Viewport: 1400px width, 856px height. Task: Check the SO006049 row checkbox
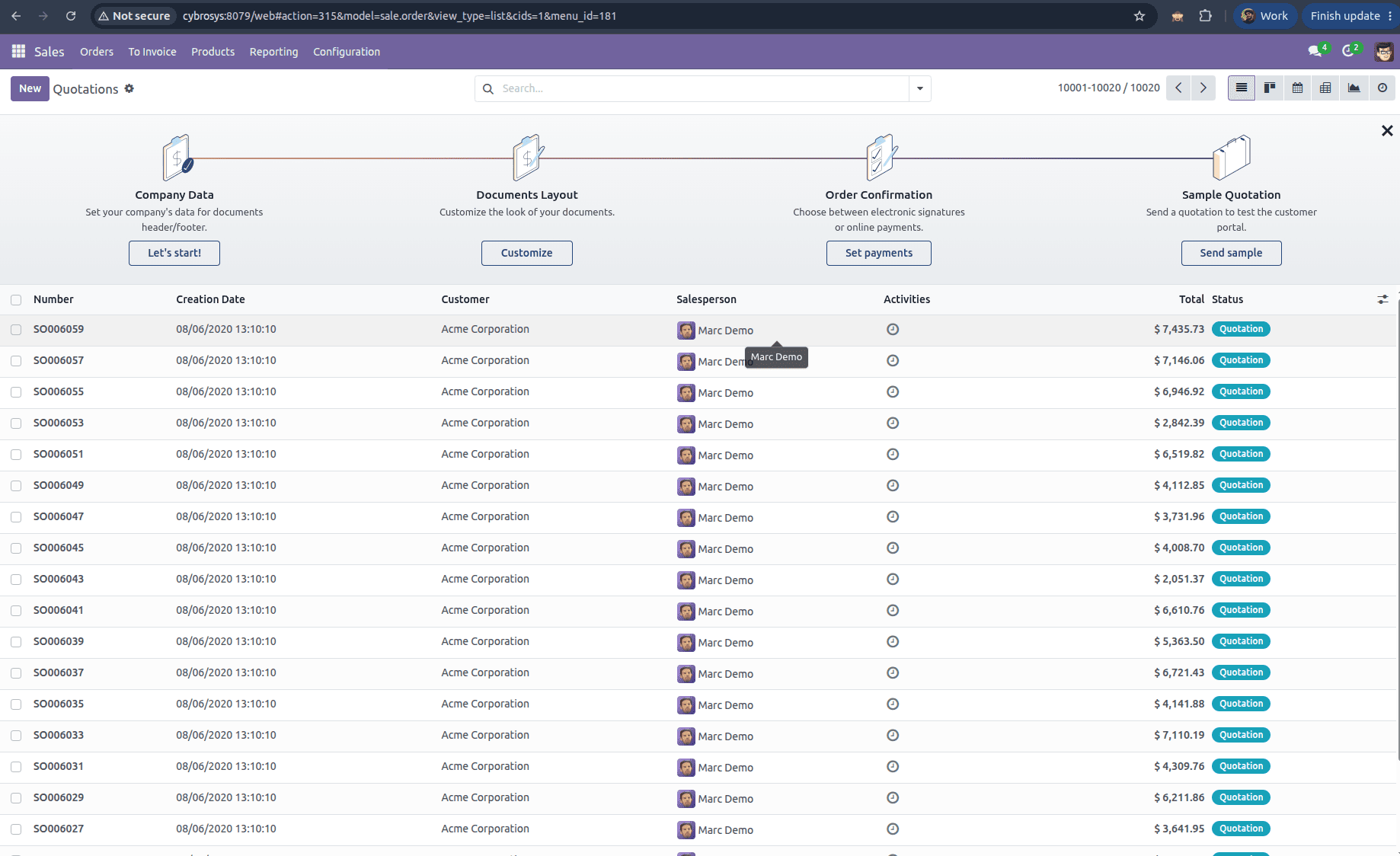[16, 486]
